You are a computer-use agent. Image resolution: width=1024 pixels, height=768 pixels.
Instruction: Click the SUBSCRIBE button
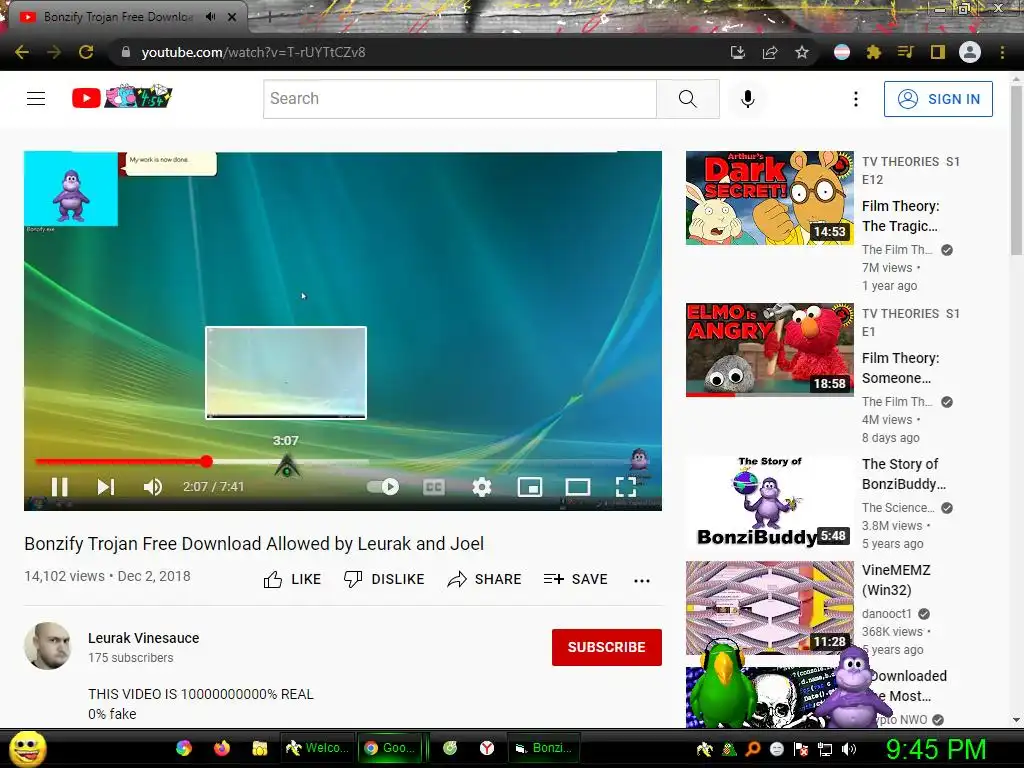click(x=607, y=647)
